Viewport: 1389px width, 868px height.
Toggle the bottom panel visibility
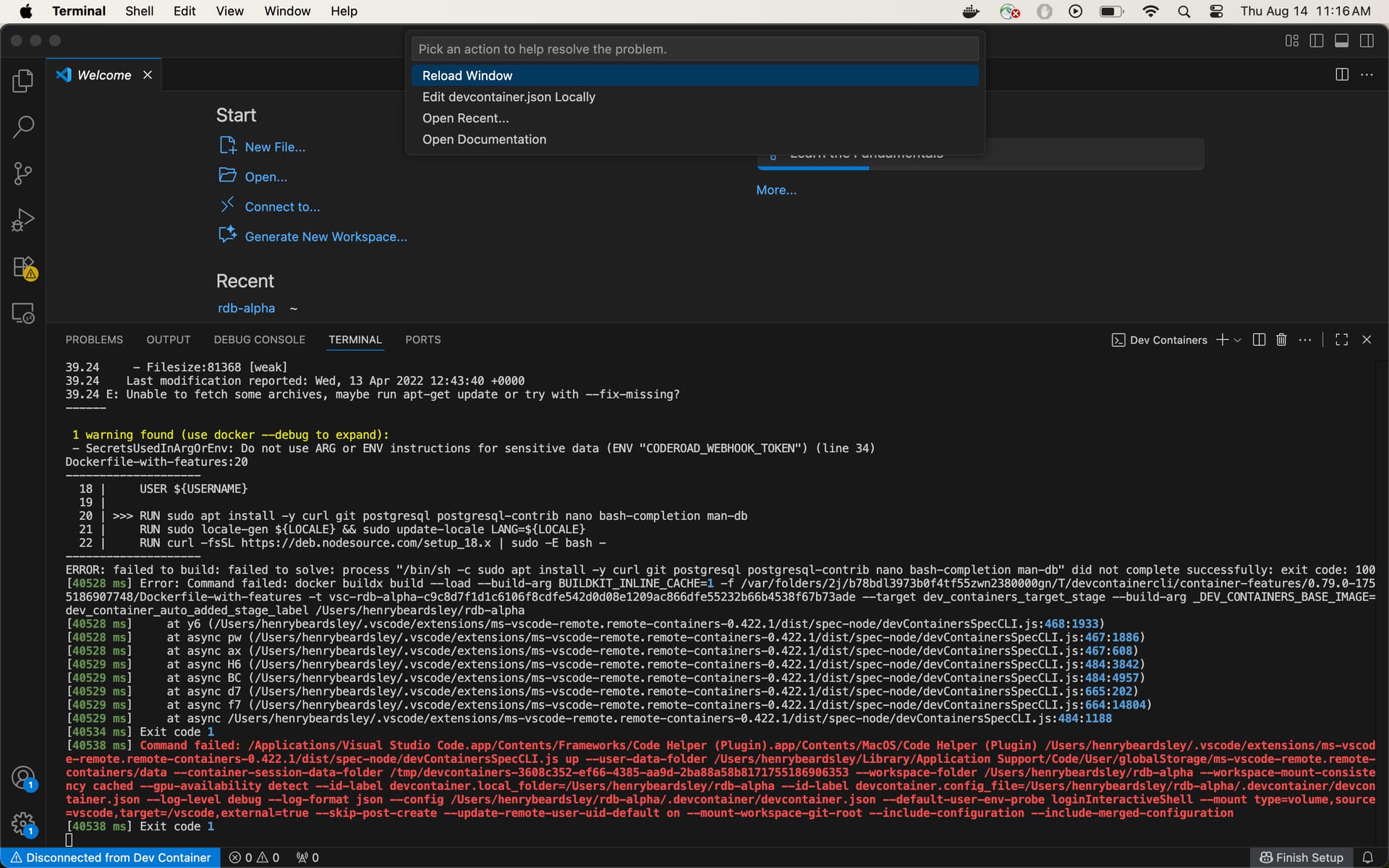point(1342,41)
